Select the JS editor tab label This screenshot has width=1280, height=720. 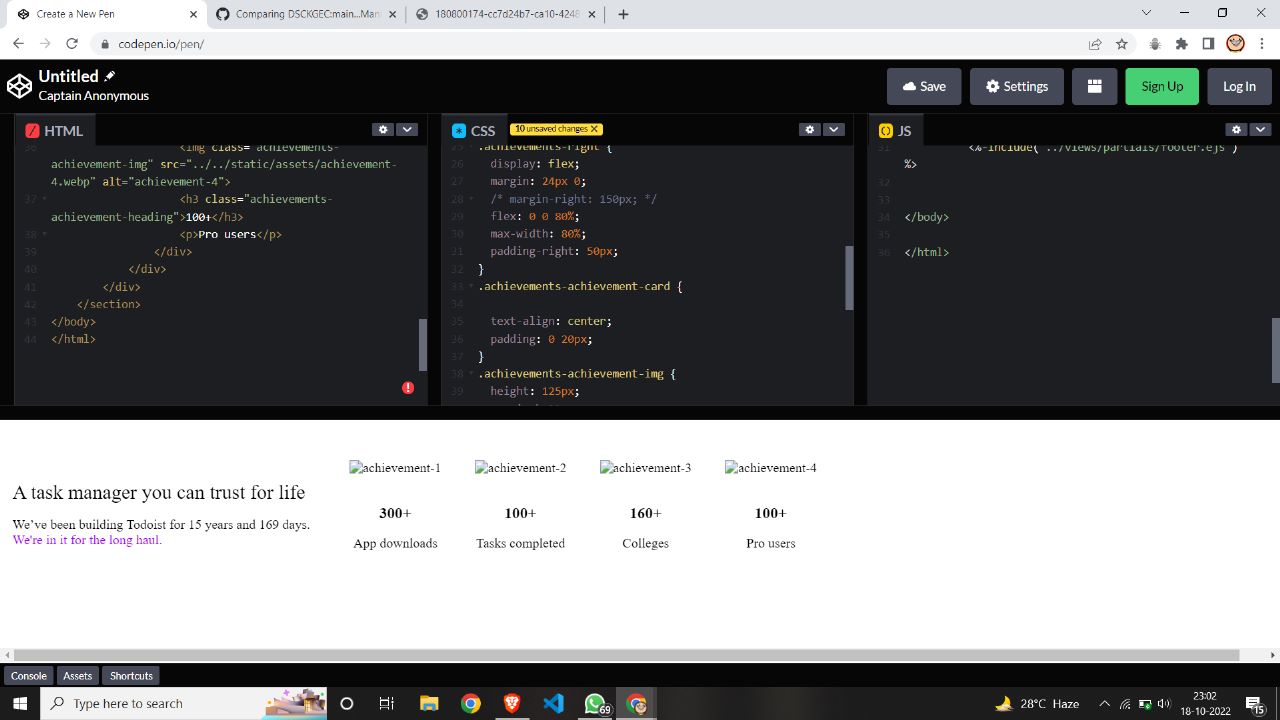tap(895, 131)
